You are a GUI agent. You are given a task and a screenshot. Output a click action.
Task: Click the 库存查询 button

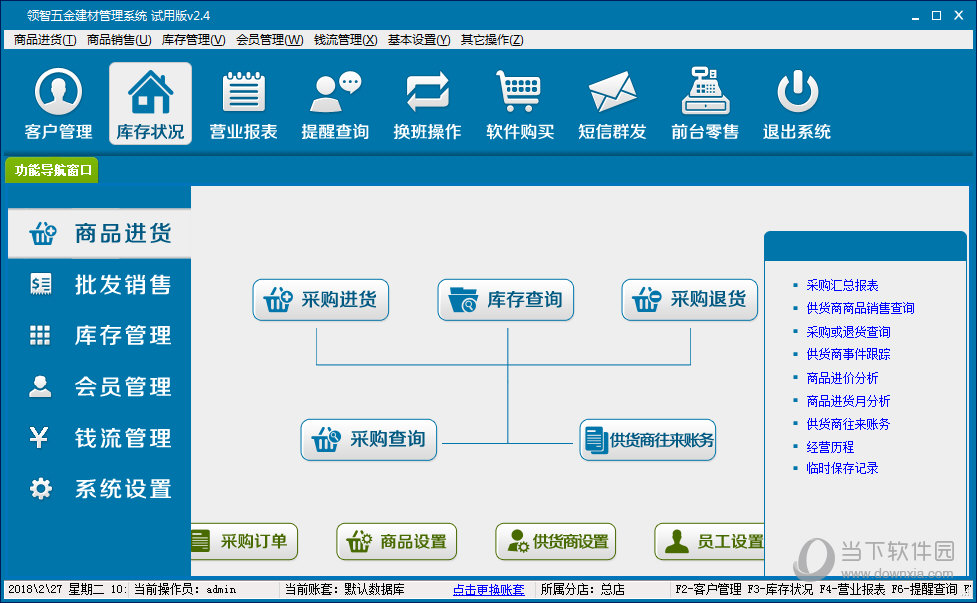click(x=506, y=300)
